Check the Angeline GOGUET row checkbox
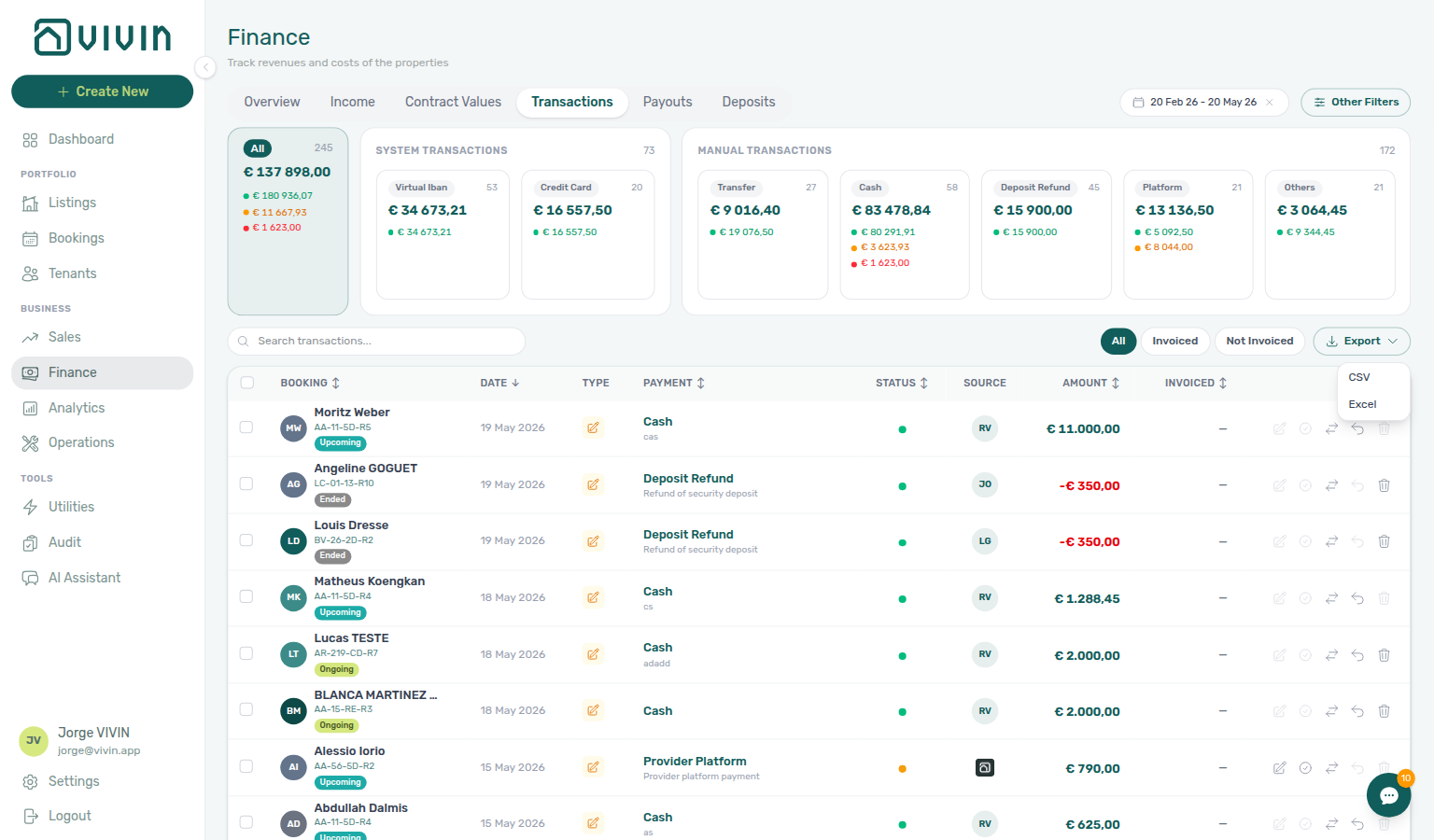 point(246,483)
